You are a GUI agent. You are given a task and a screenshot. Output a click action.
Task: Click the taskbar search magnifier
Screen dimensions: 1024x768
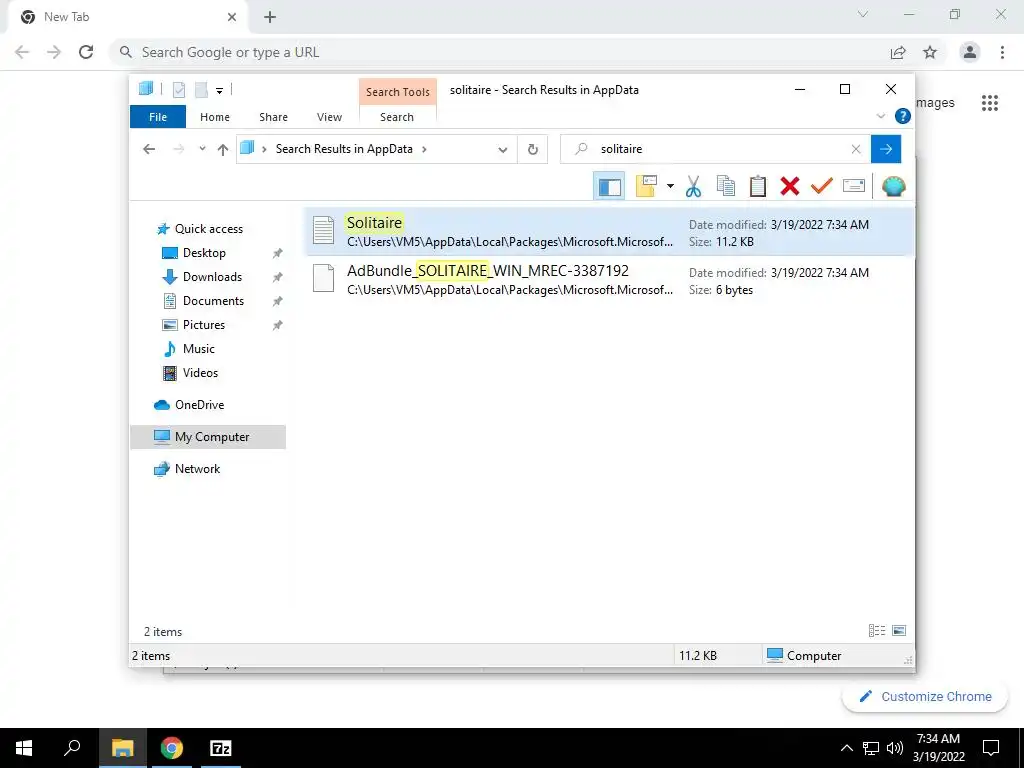[x=72, y=748]
